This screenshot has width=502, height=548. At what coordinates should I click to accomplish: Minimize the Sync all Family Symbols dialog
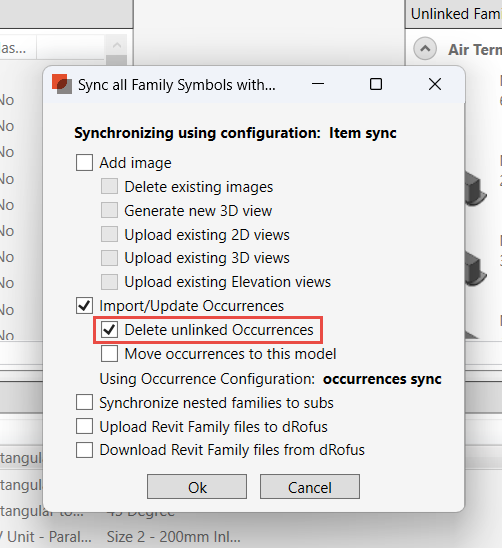318,84
